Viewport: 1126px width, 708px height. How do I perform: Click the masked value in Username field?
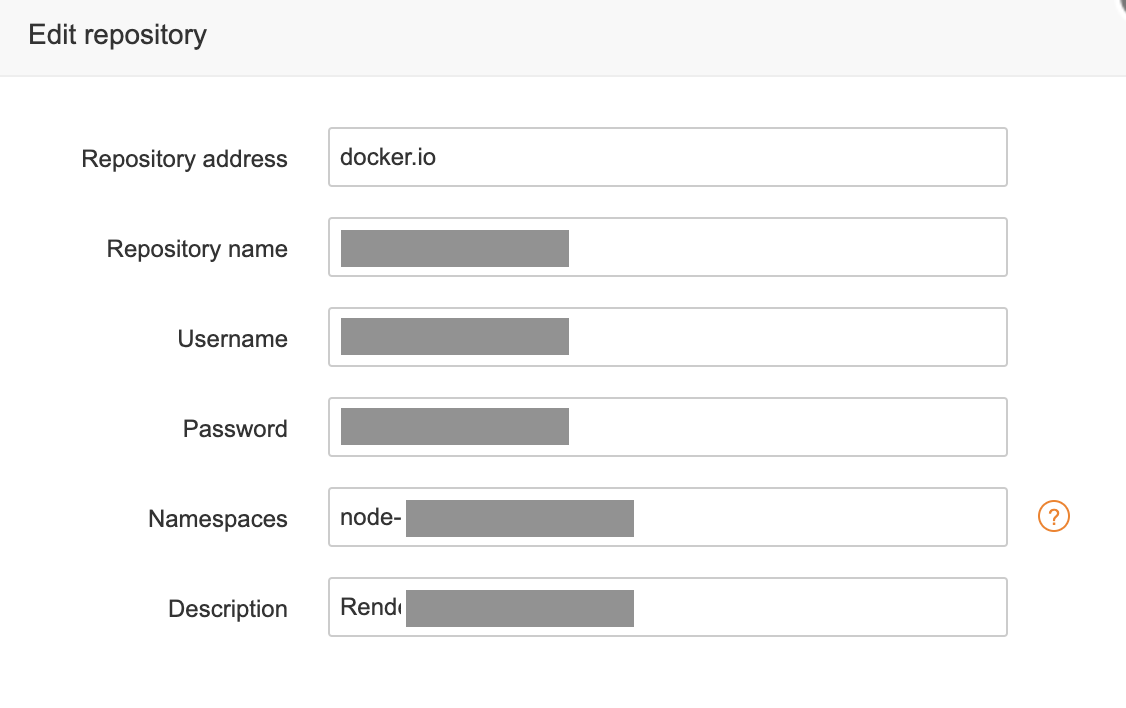click(454, 337)
